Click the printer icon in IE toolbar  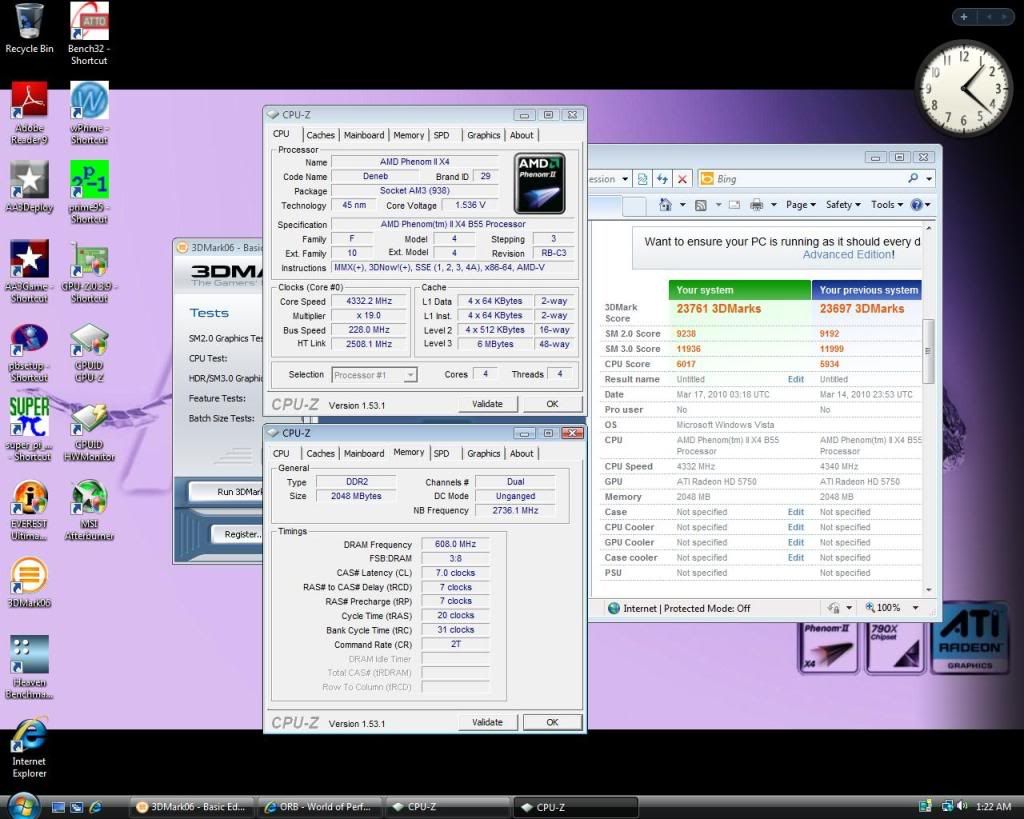tap(757, 205)
